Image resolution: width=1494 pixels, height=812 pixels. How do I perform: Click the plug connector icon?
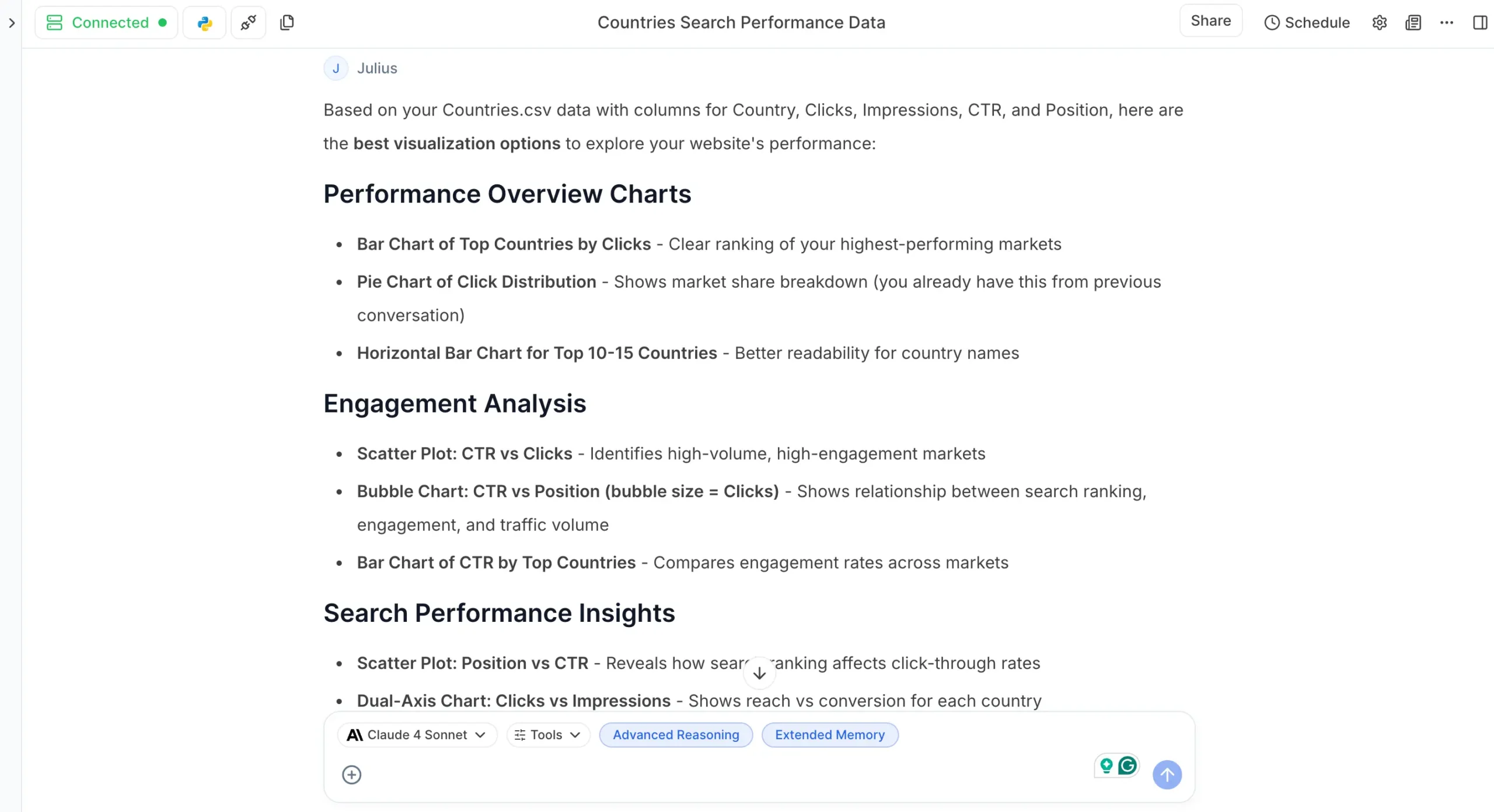(x=249, y=23)
